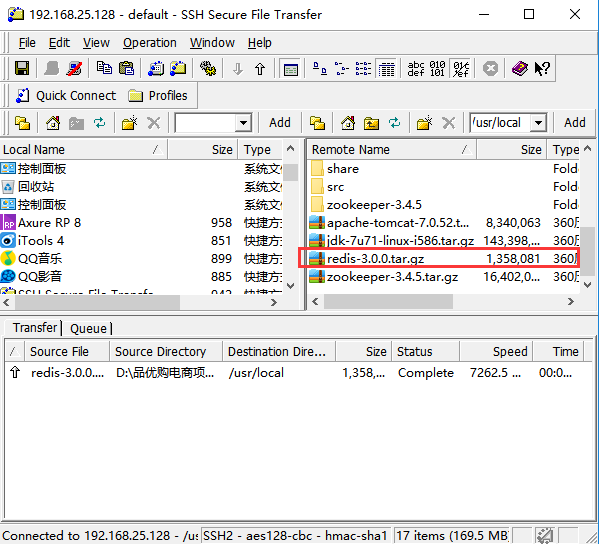The image size is (599, 544).
Task: Create new folder in local pane
Action: 130,123
